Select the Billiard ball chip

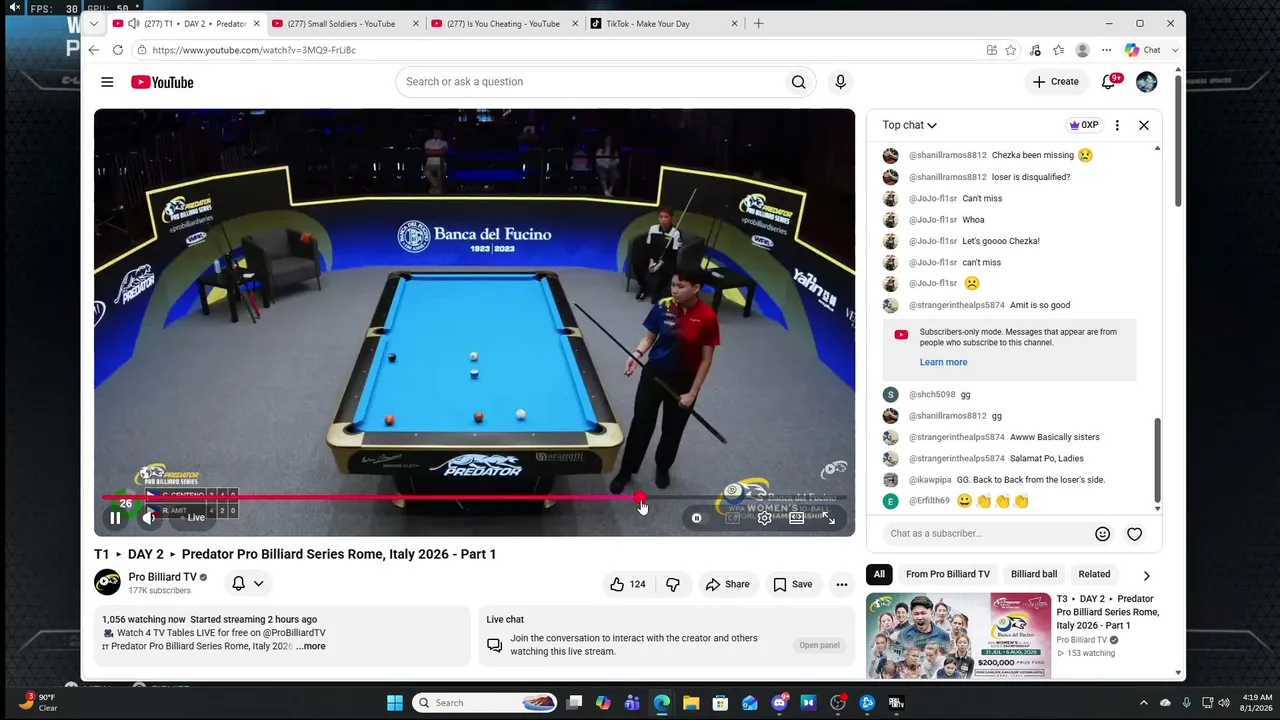[1034, 574]
